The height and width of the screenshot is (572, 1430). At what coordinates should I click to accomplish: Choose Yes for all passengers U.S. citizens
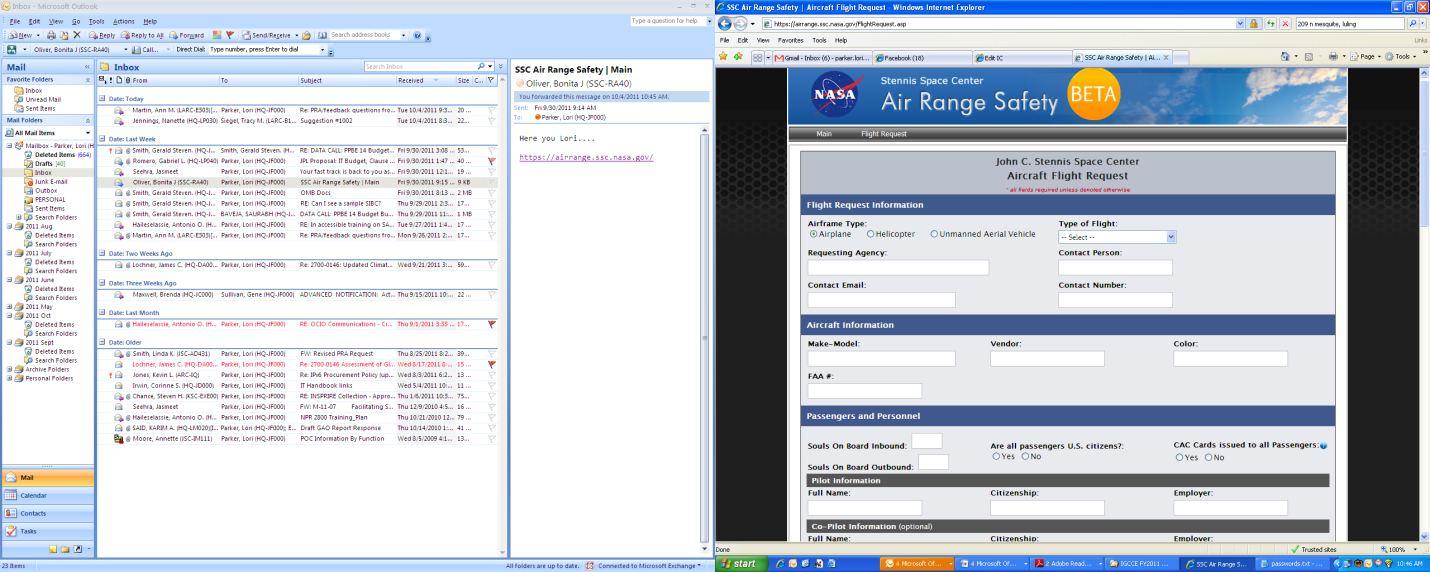click(996, 457)
